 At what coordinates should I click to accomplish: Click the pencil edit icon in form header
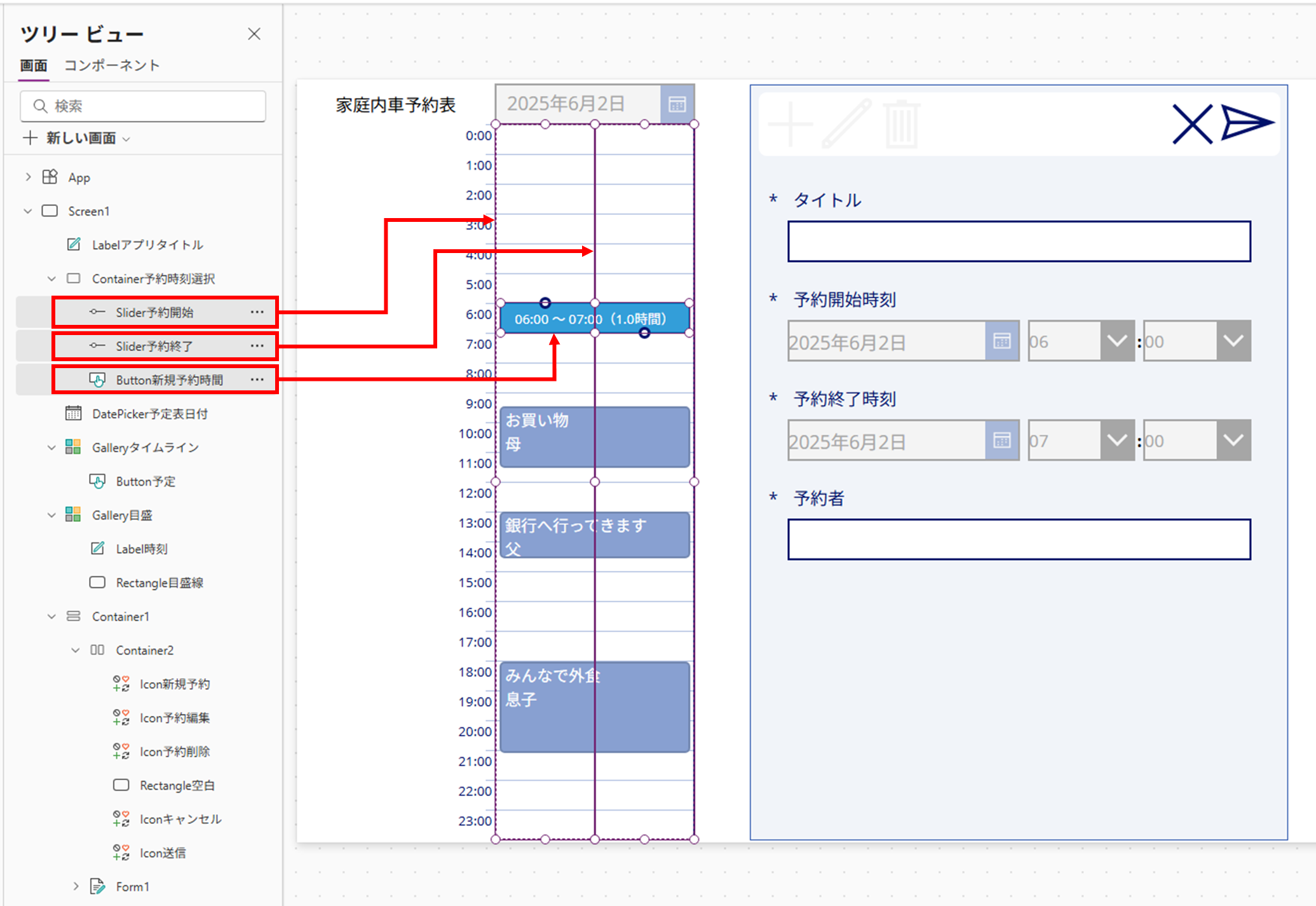pos(847,124)
